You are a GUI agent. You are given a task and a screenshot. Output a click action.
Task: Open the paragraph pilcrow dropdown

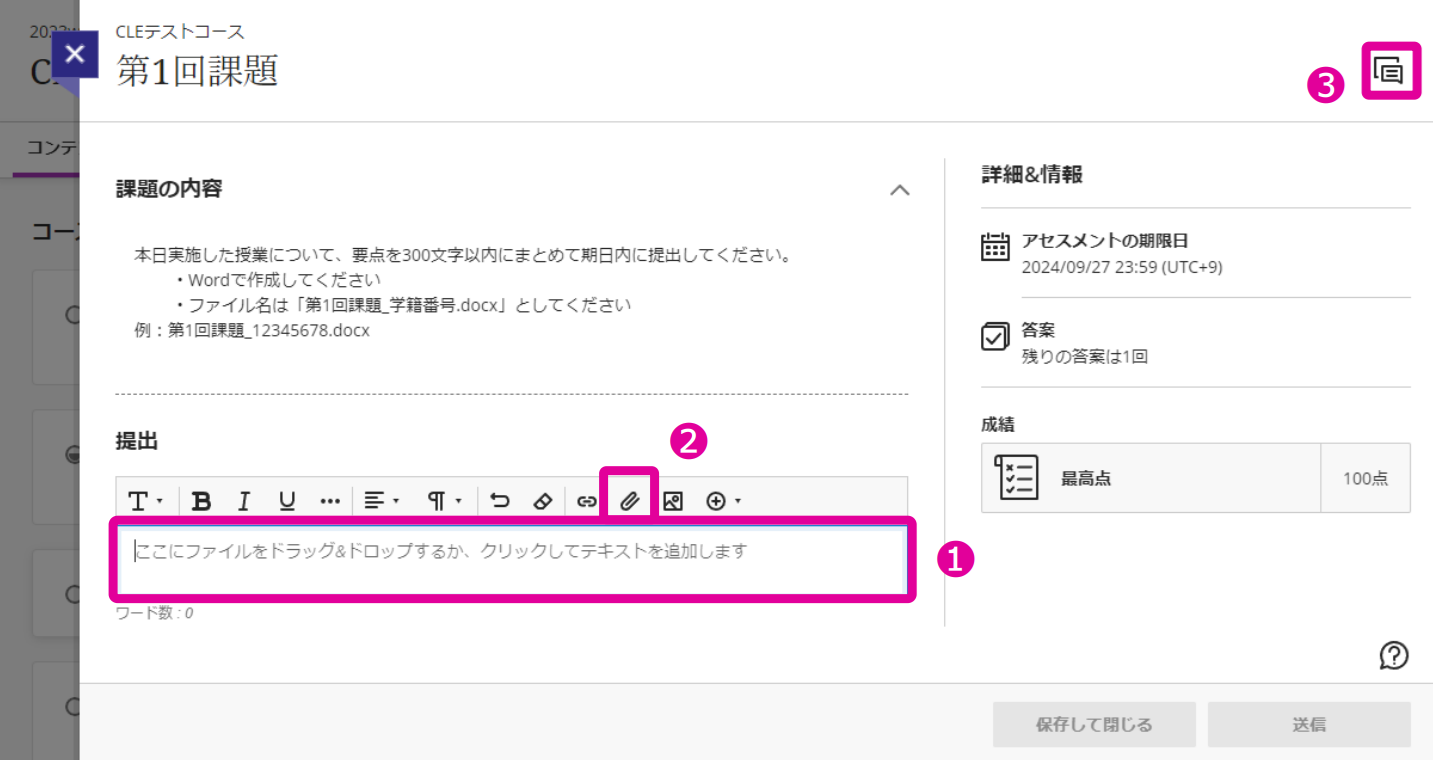(444, 501)
